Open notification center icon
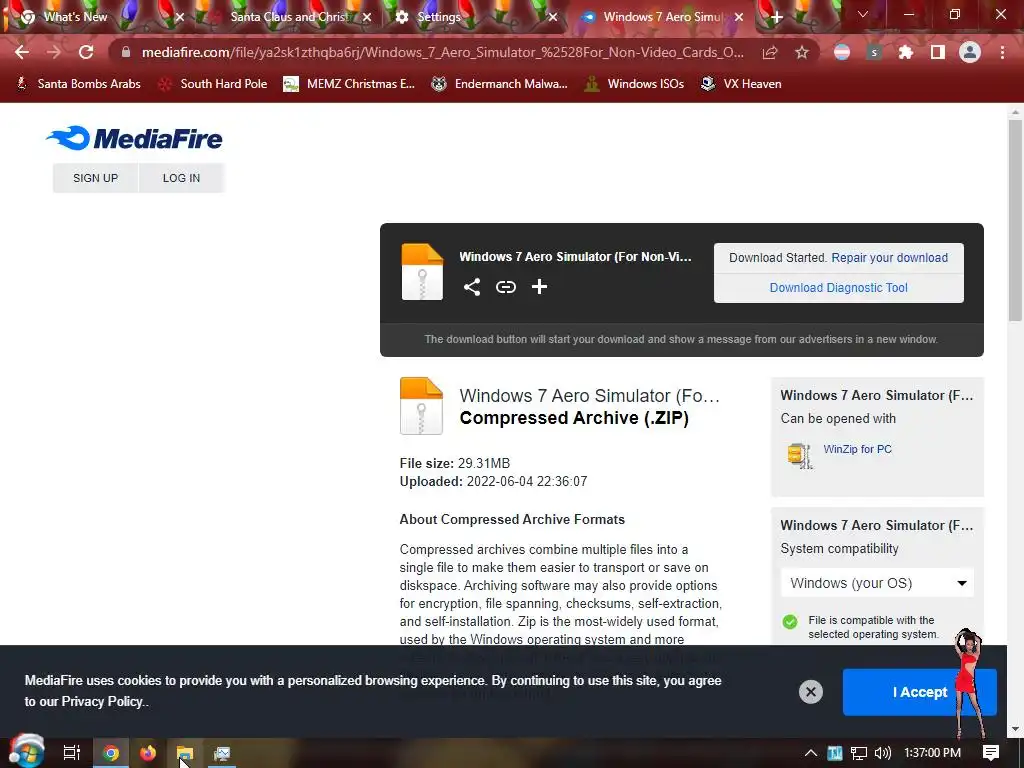The width and height of the screenshot is (1024, 768). click(x=991, y=753)
